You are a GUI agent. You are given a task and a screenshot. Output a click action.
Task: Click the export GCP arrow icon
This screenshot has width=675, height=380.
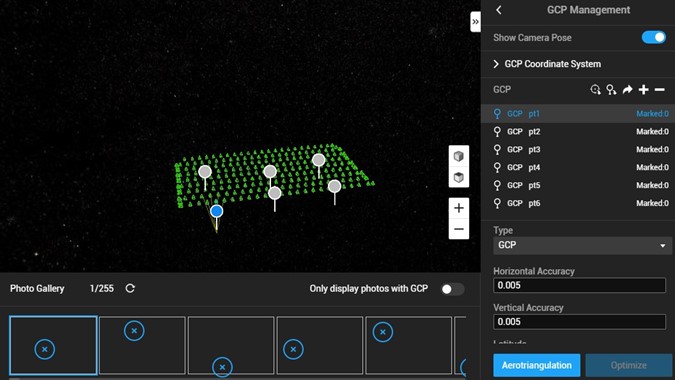click(x=627, y=90)
